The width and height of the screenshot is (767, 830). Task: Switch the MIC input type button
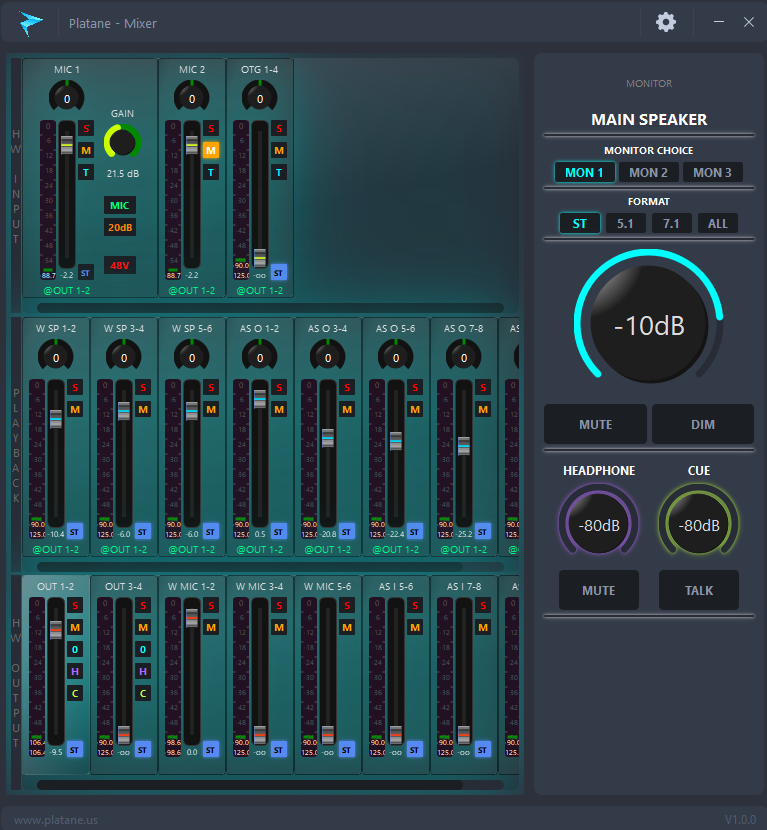[x=120, y=205]
